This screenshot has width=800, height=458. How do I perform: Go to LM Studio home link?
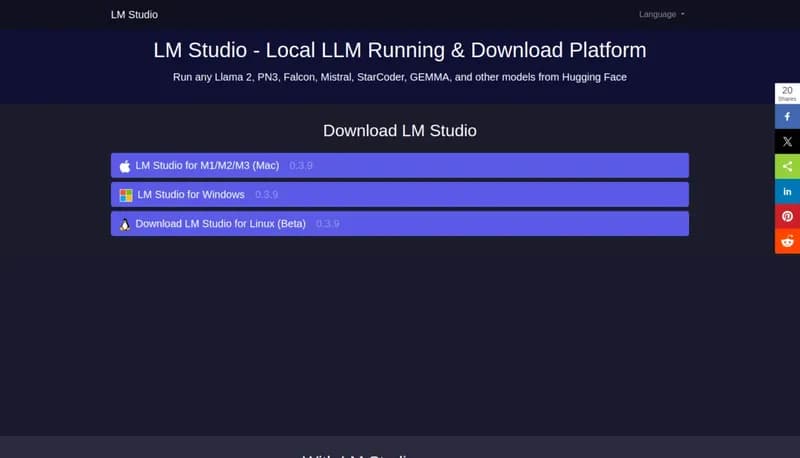[x=134, y=15]
